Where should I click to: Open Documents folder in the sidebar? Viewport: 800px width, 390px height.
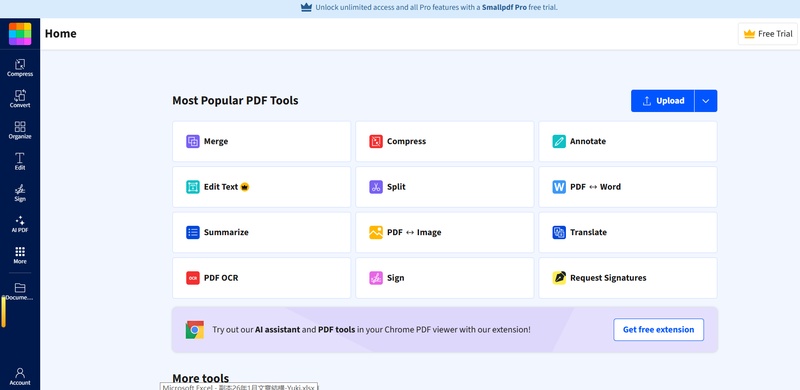(x=20, y=291)
